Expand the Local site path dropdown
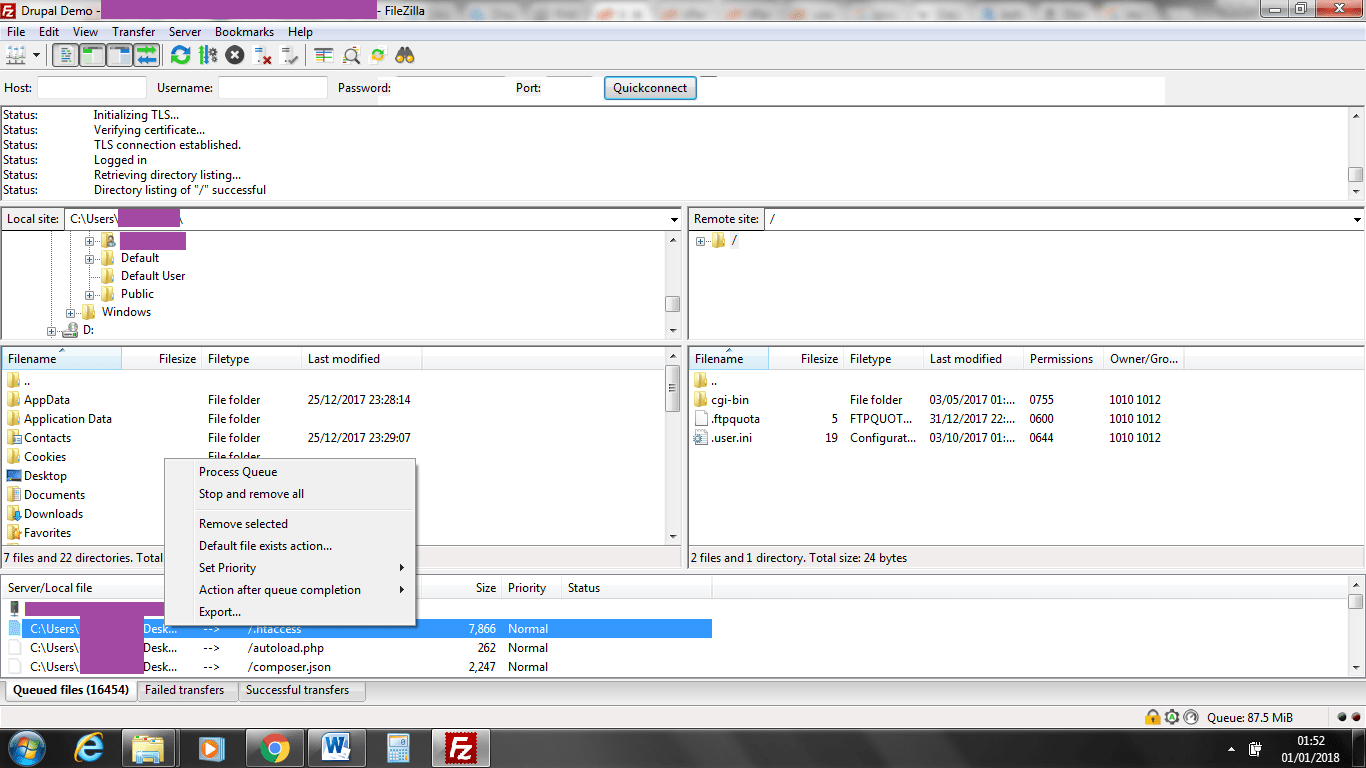Viewport: 1366px width, 768px height. point(675,219)
